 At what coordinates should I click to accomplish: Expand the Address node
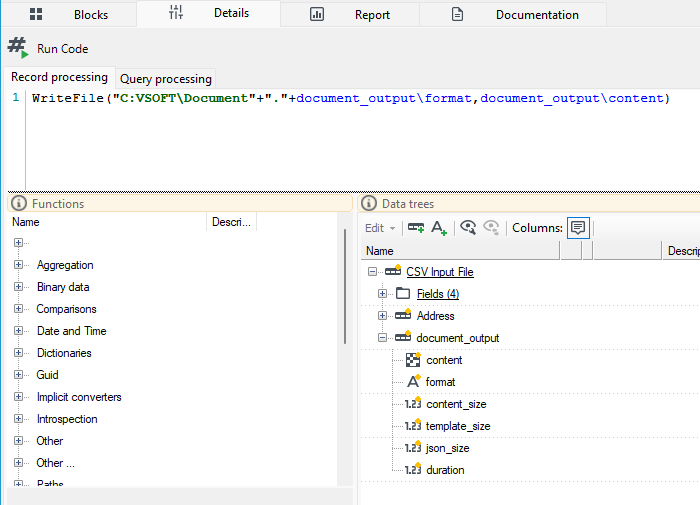(382, 315)
